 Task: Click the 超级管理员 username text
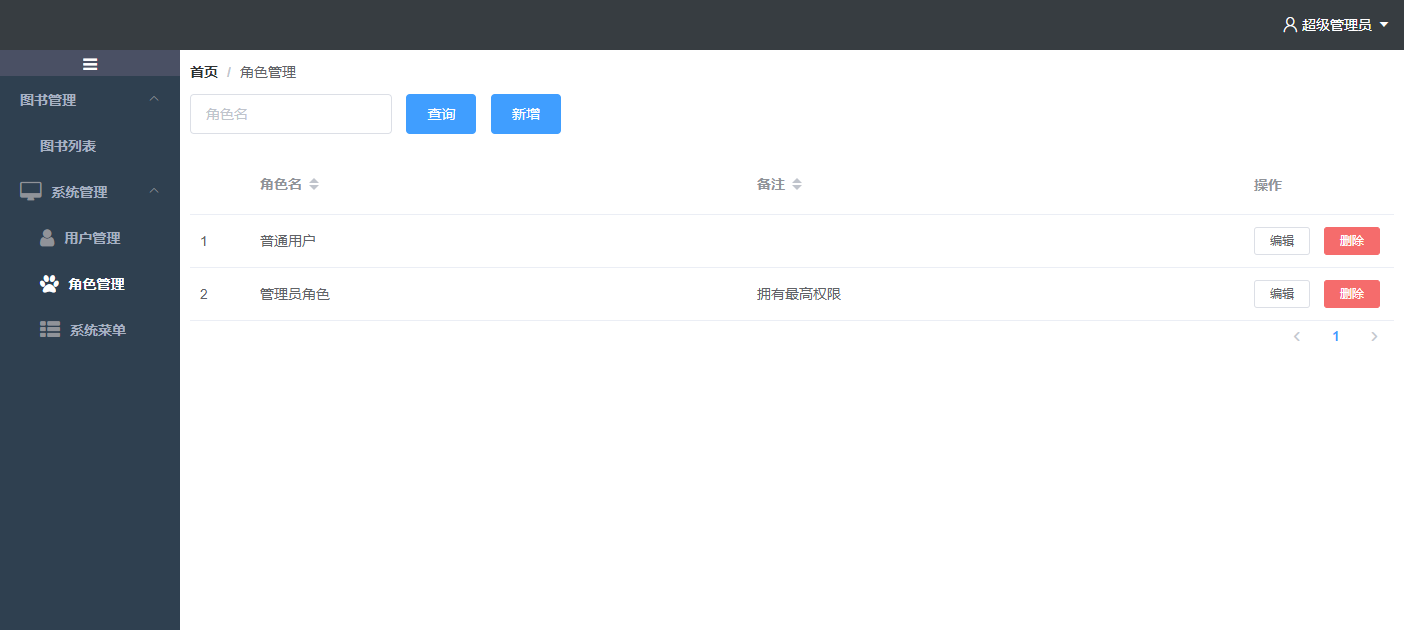[1337, 25]
